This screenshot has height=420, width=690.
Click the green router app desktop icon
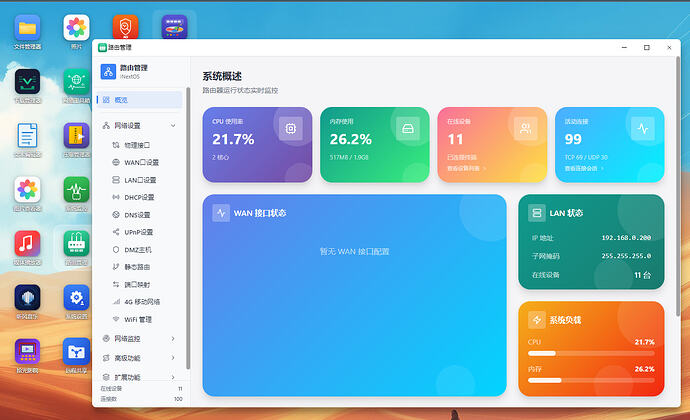coord(76,243)
